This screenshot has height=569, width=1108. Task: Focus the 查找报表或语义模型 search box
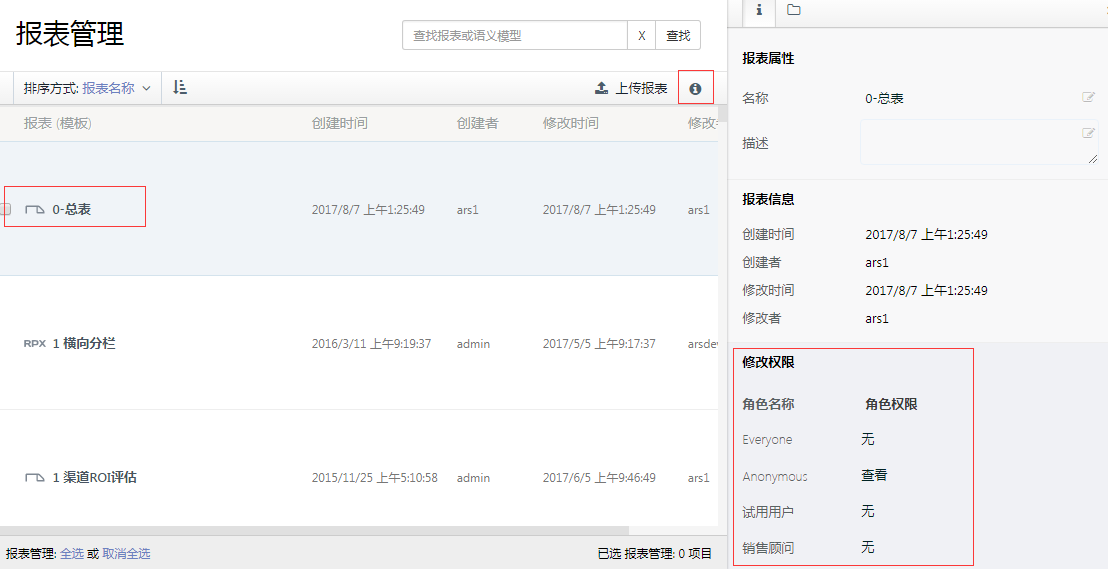(514, 35)
